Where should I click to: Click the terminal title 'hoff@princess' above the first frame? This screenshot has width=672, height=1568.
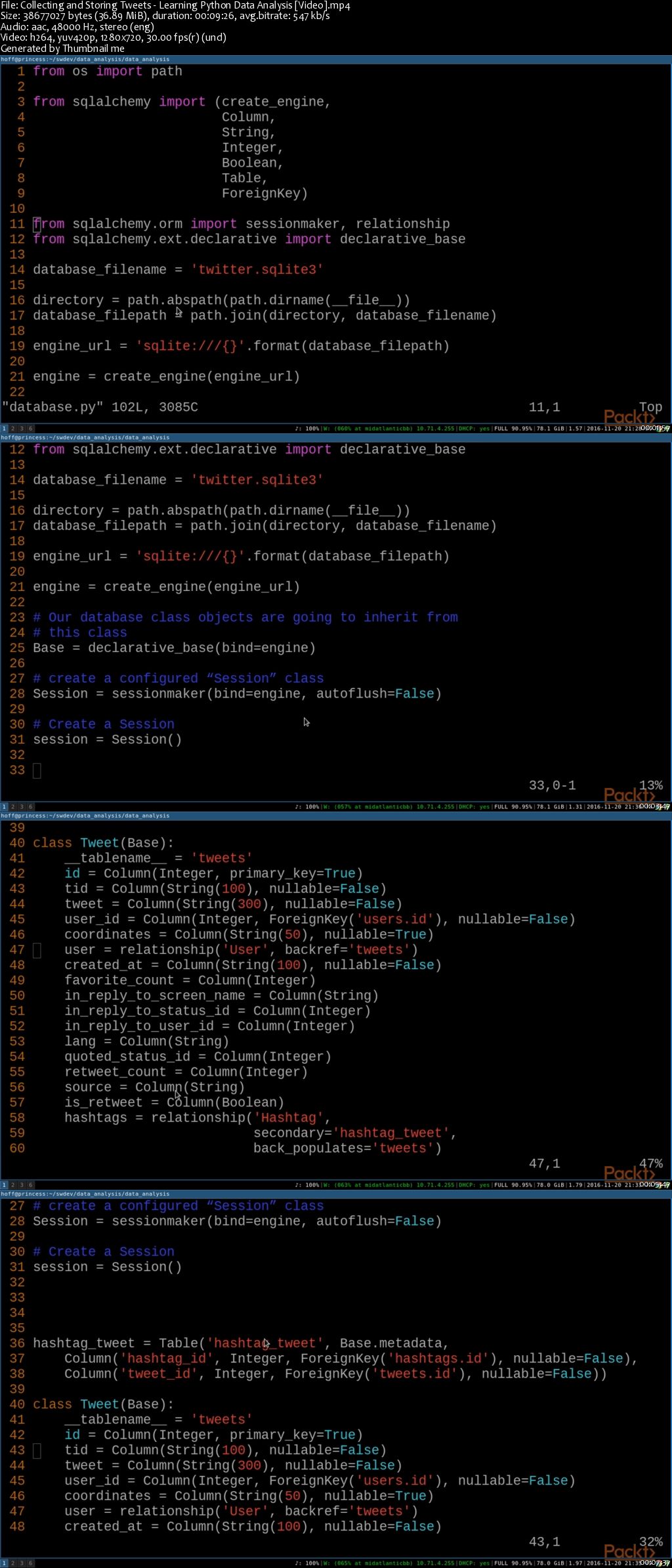pyautogui.click(x=85, y=59)
